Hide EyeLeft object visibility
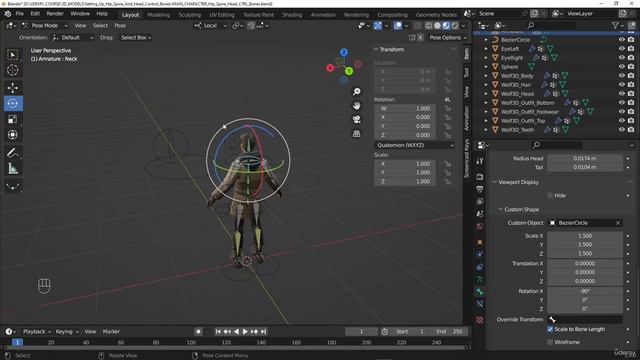Screen dimensions: 640x360 [622, 49]
